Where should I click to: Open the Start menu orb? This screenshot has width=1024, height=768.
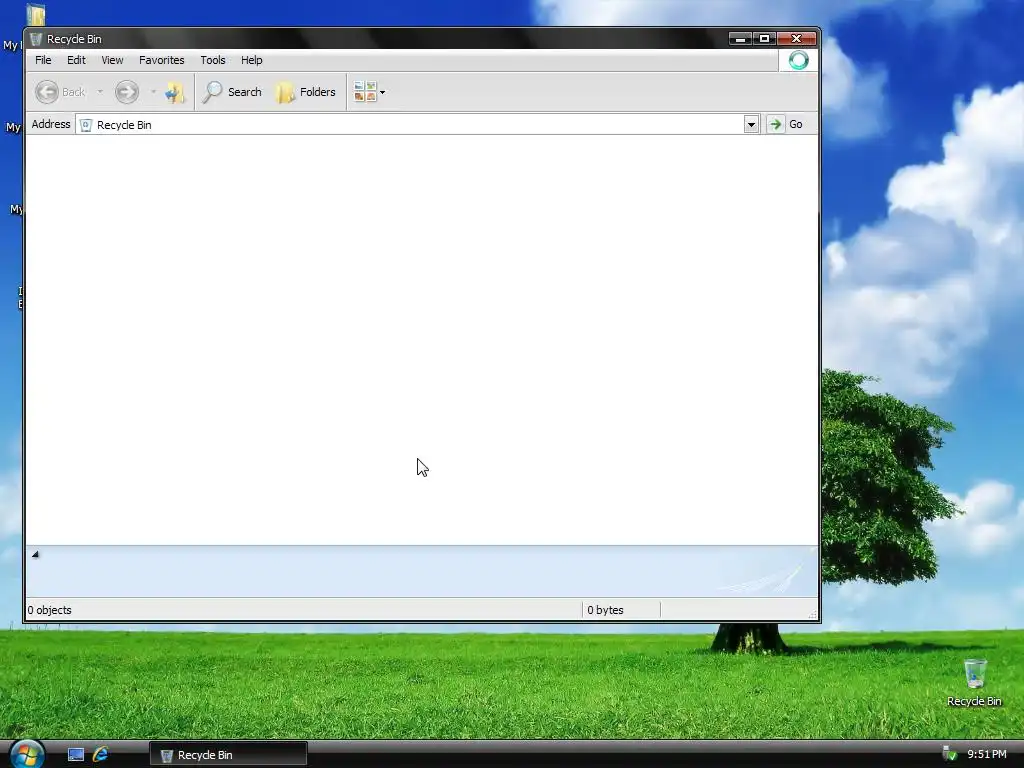(x=27, y=754)
